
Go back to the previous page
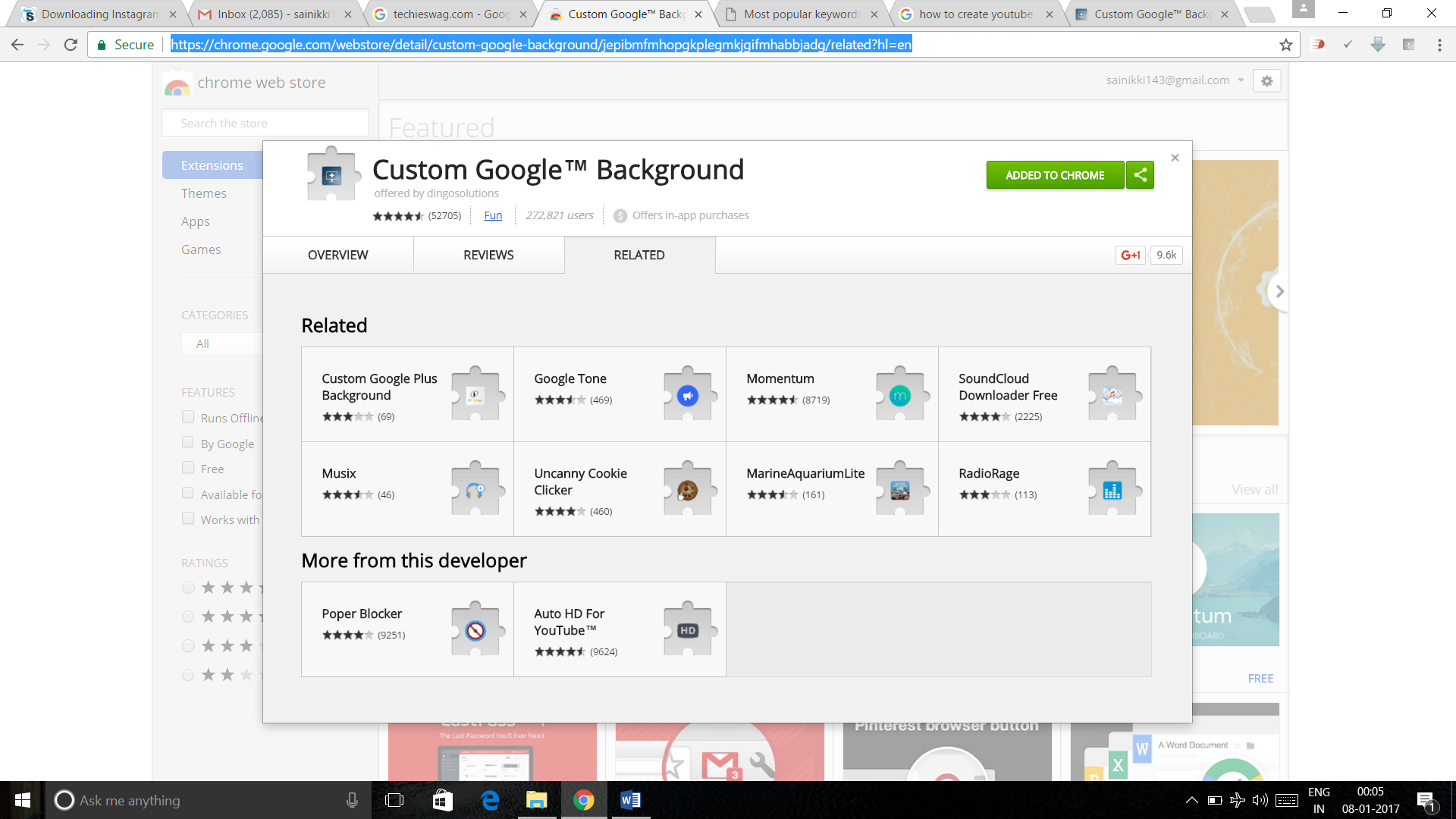point(17,45)
